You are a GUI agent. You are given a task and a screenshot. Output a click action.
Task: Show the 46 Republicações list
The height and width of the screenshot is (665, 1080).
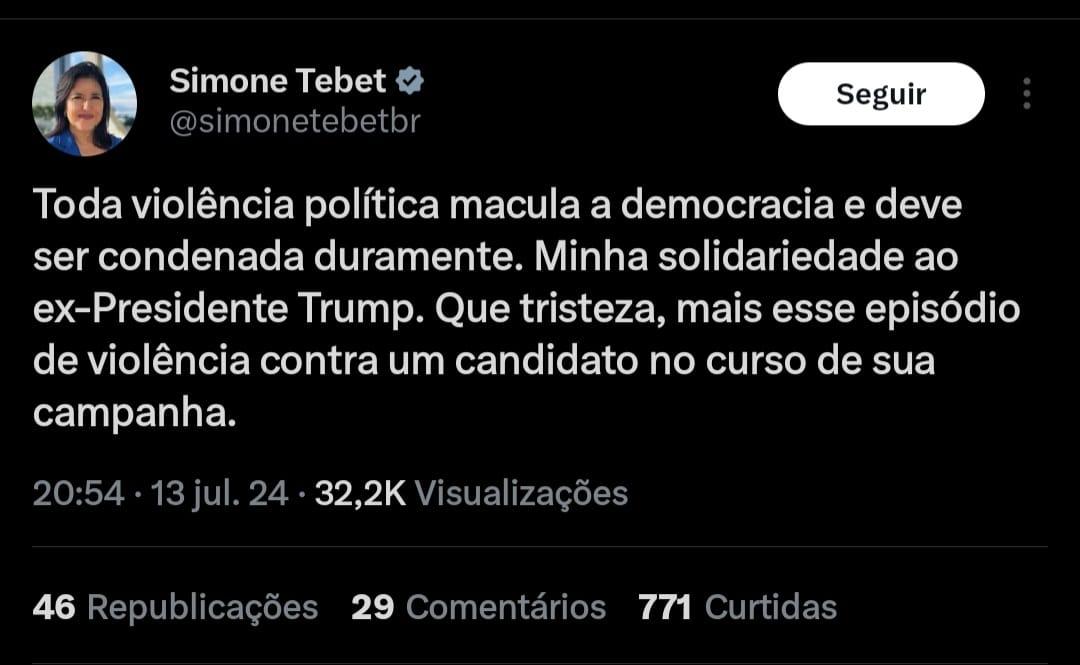[175, 607]
